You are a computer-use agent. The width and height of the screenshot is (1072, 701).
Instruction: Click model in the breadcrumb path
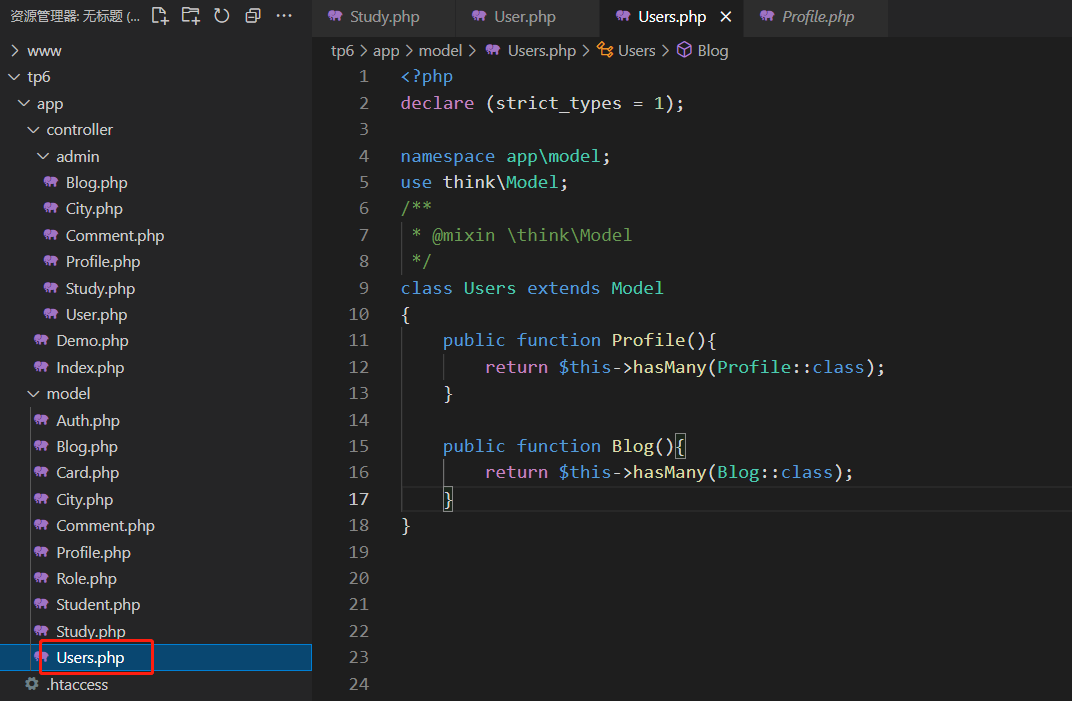point(440,51)
